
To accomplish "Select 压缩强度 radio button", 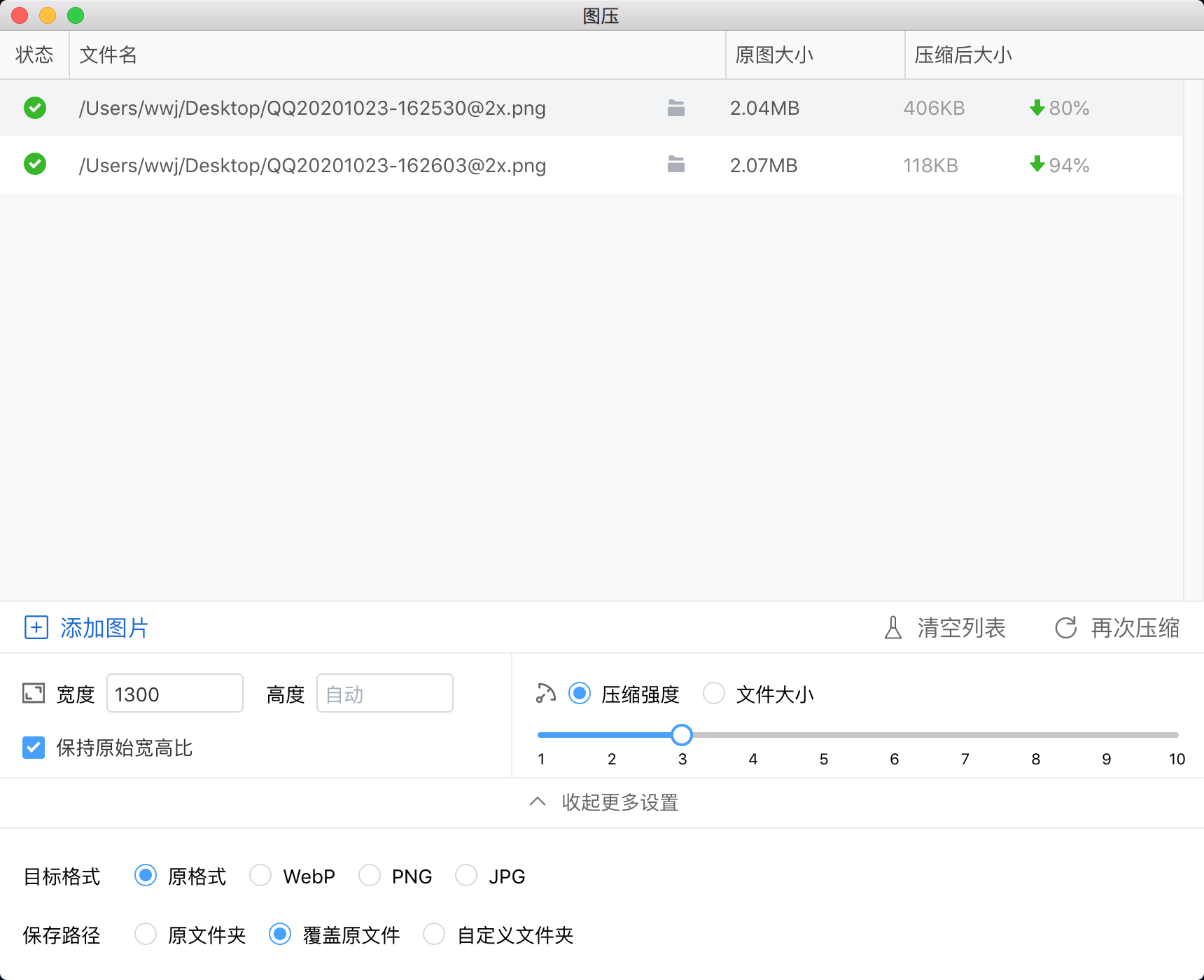I will pyautogui.click(x=580, y=694).
